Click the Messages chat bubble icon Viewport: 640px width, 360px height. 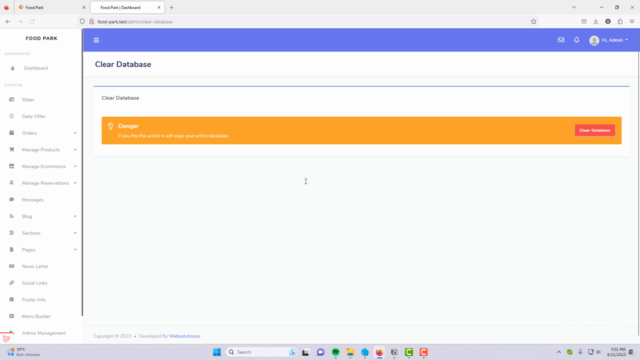click(x=11, y=200)
